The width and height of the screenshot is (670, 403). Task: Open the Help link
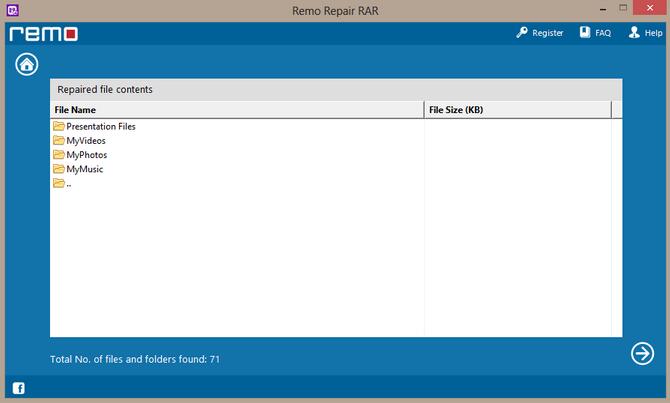pyautogui.click(x=653, y=33)
